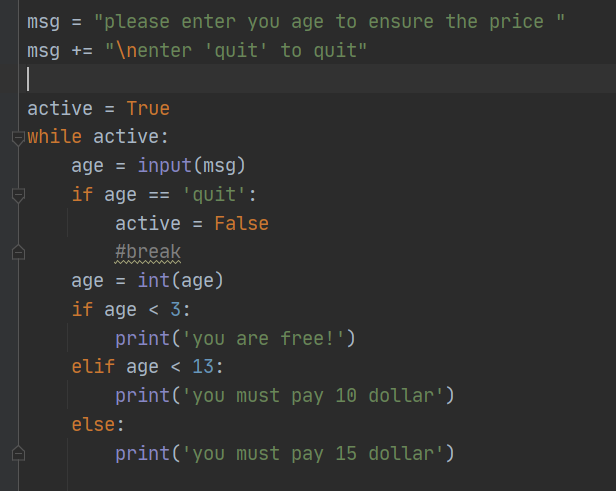Viewport: 616px width, 491px height.
Task: Place cursor on the empty highlighted line
Action: (317, 79)
